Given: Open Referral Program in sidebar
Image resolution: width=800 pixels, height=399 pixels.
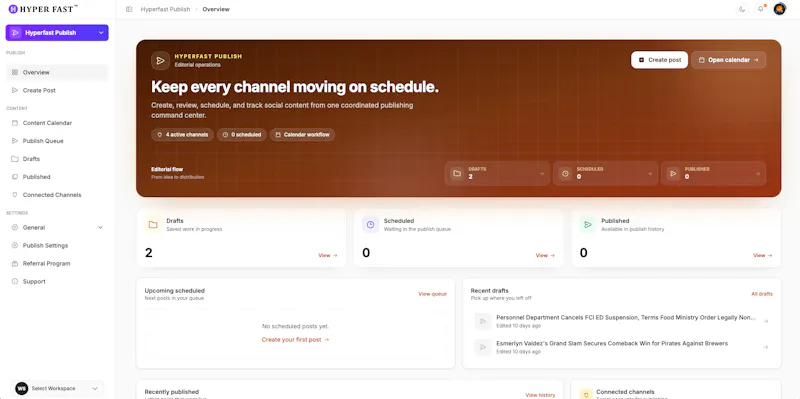Looking at the screenshot, I should pyautogui.click(x=57, y=263).
